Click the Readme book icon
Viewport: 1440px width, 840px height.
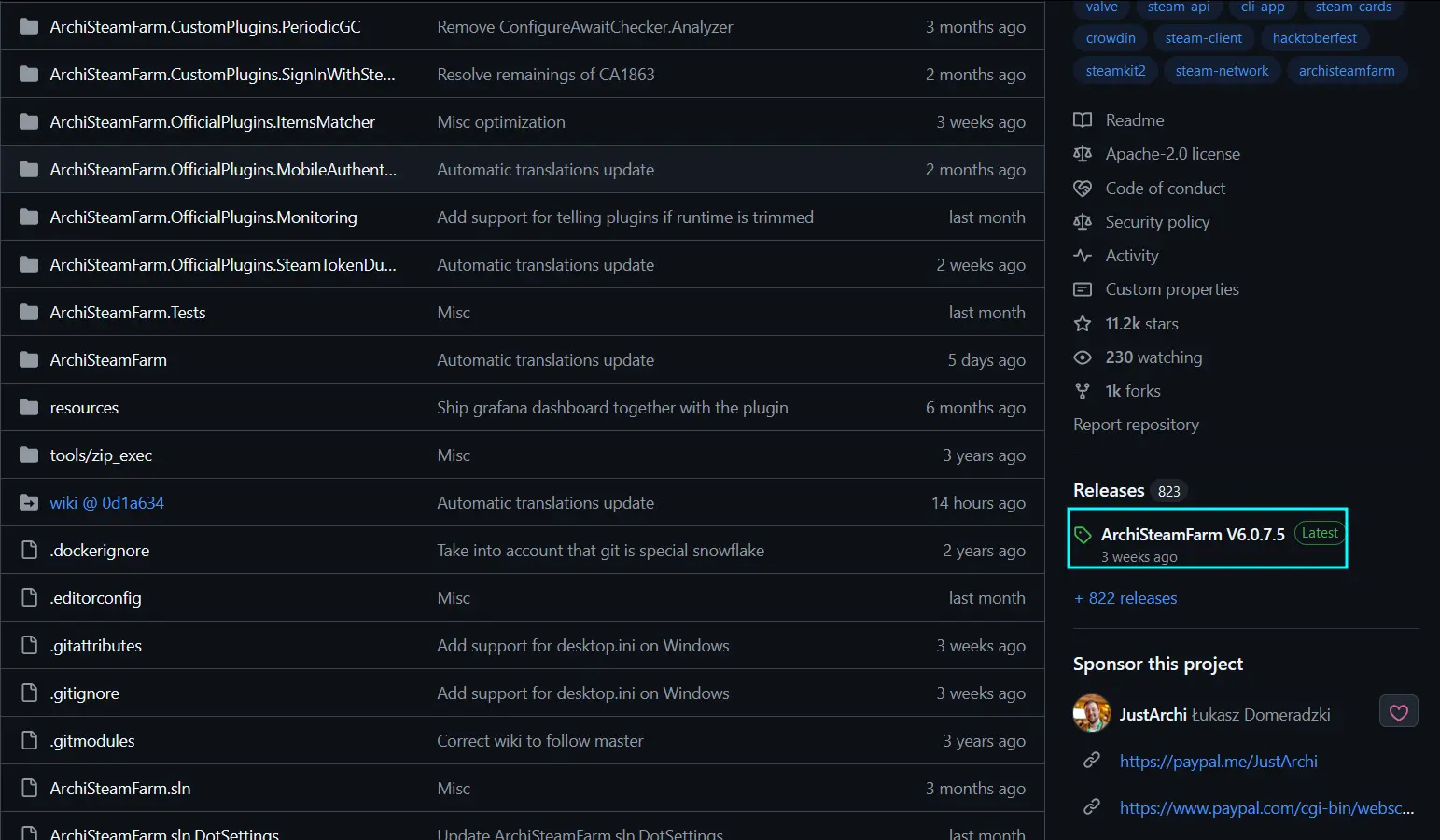tap(1083, 120)
